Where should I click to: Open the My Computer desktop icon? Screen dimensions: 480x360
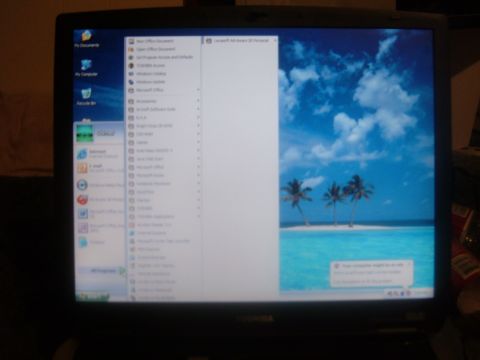[x=86, y=68]
